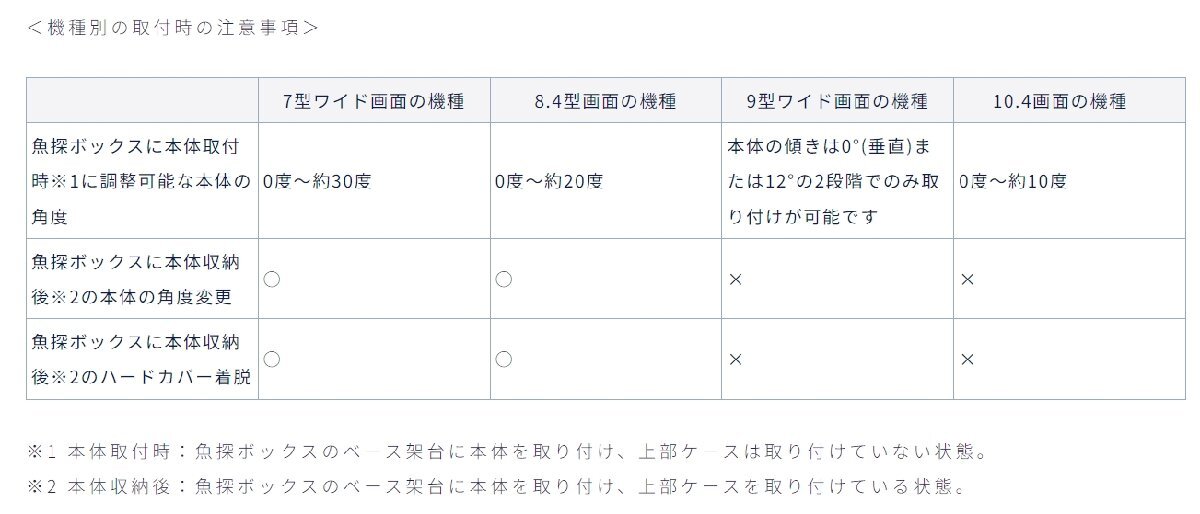Click the 10.4画面の機種 column header
1200x514 pixels.
(x=1069, y=101)
